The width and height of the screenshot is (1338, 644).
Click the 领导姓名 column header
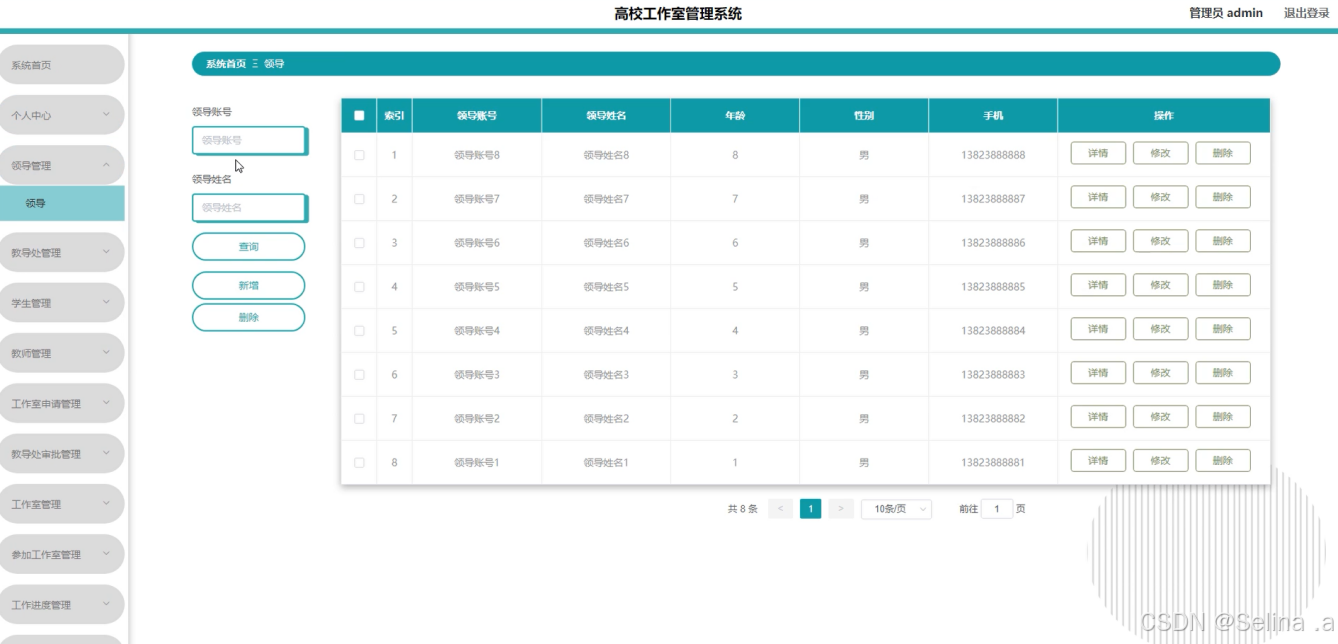click(606, 116)
